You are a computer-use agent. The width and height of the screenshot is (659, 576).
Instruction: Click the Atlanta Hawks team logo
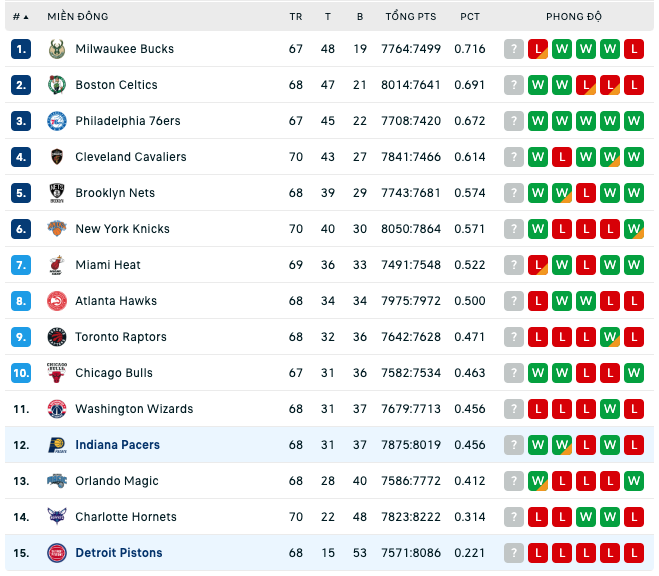tap(57, 301)
